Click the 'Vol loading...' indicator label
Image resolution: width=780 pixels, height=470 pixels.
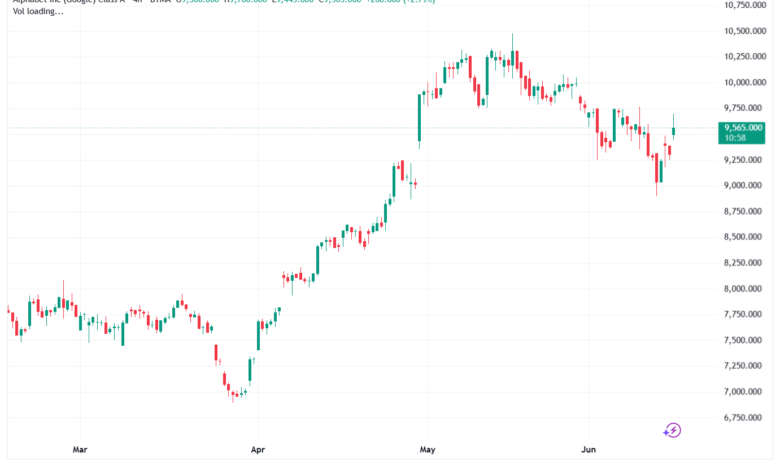(38, 11)
